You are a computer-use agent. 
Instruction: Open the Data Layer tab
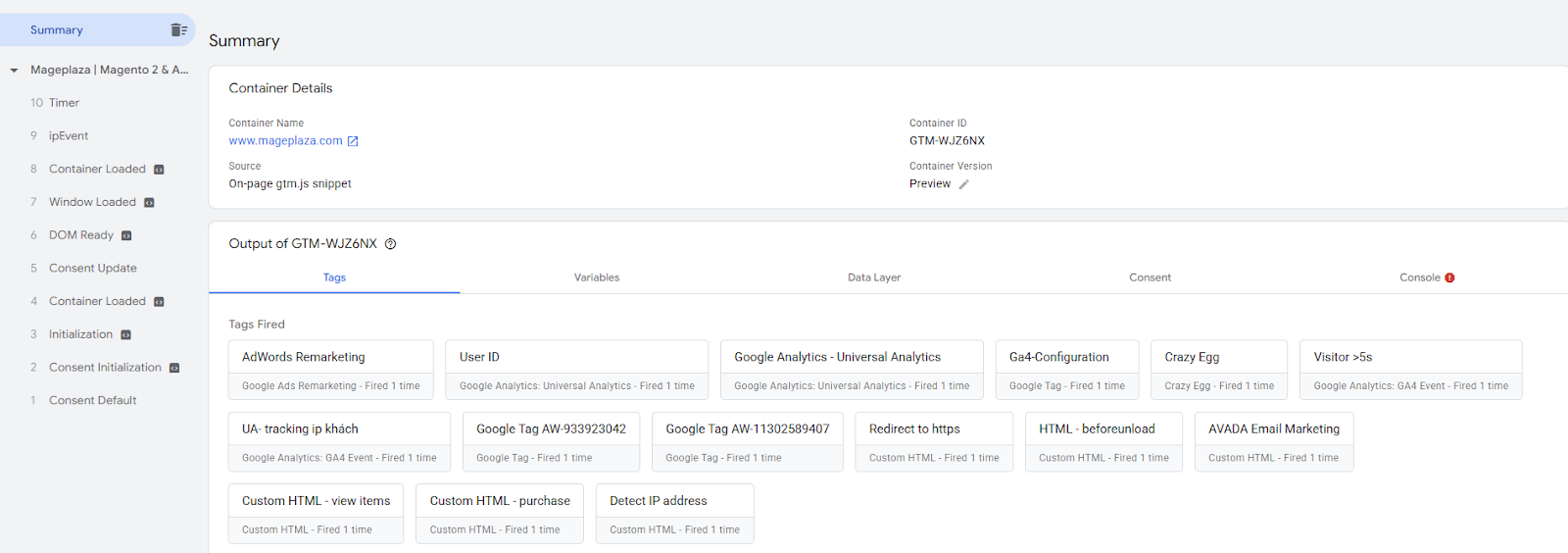point(873,277)
